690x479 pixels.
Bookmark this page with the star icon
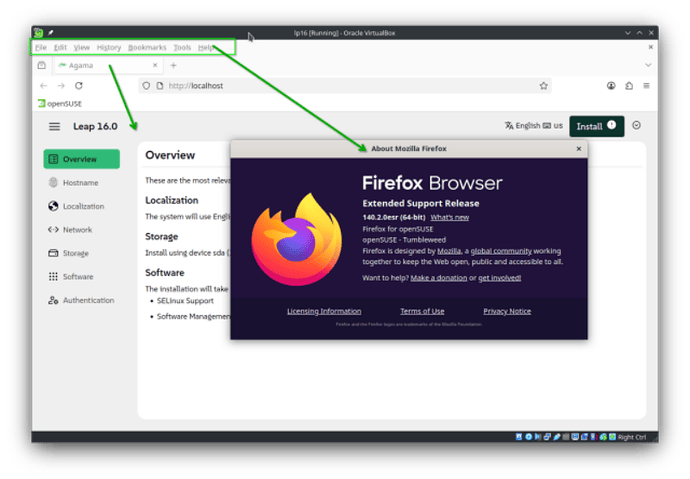pyautogui.click(x=543, y=86)
